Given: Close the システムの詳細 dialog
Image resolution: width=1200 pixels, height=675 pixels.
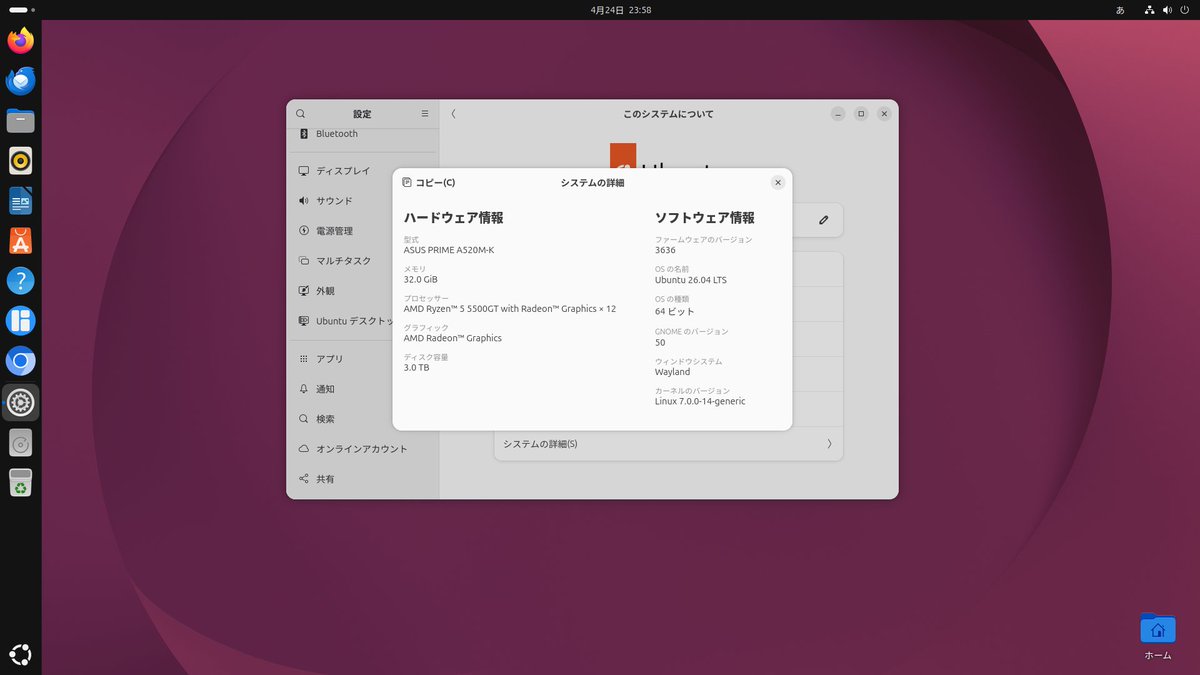Looking at the screenshot, I should [778, 183].
